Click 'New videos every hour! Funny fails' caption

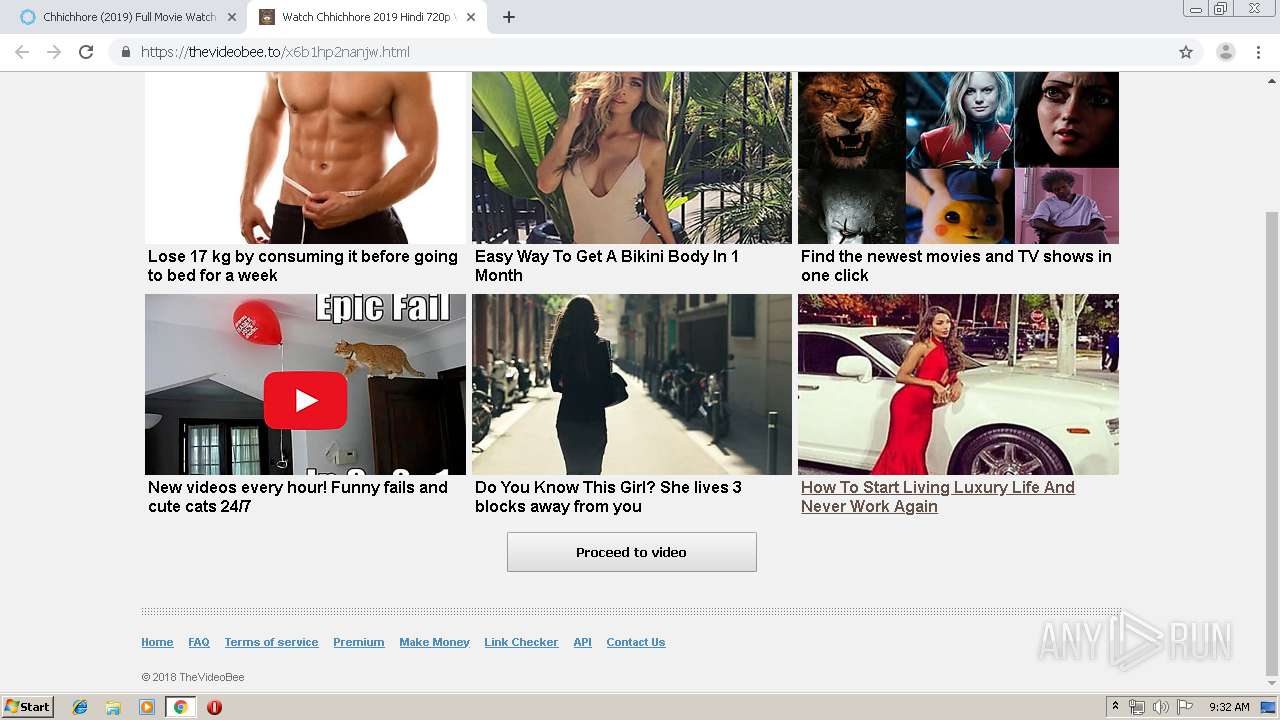tap(298, 497)
